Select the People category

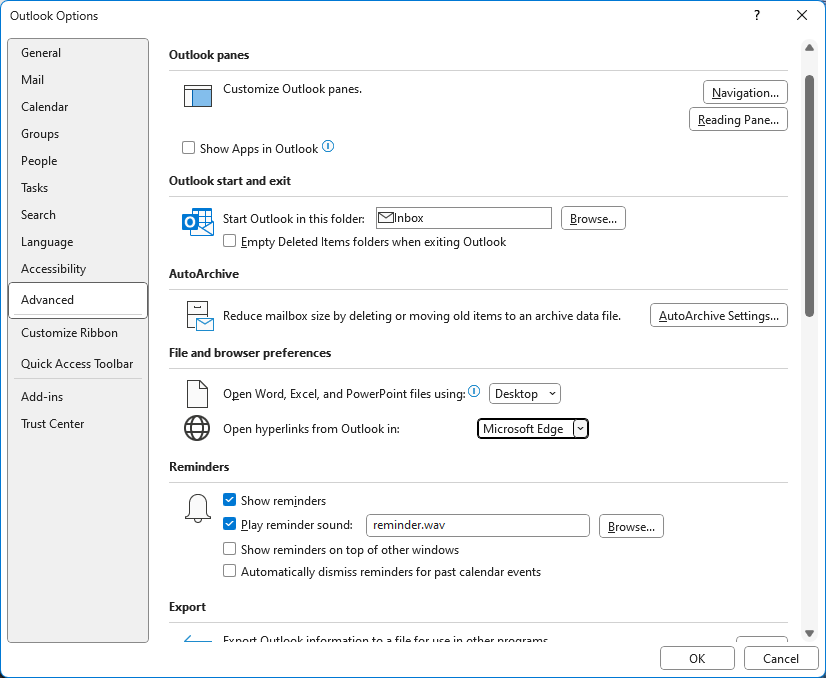pos(78,161)
